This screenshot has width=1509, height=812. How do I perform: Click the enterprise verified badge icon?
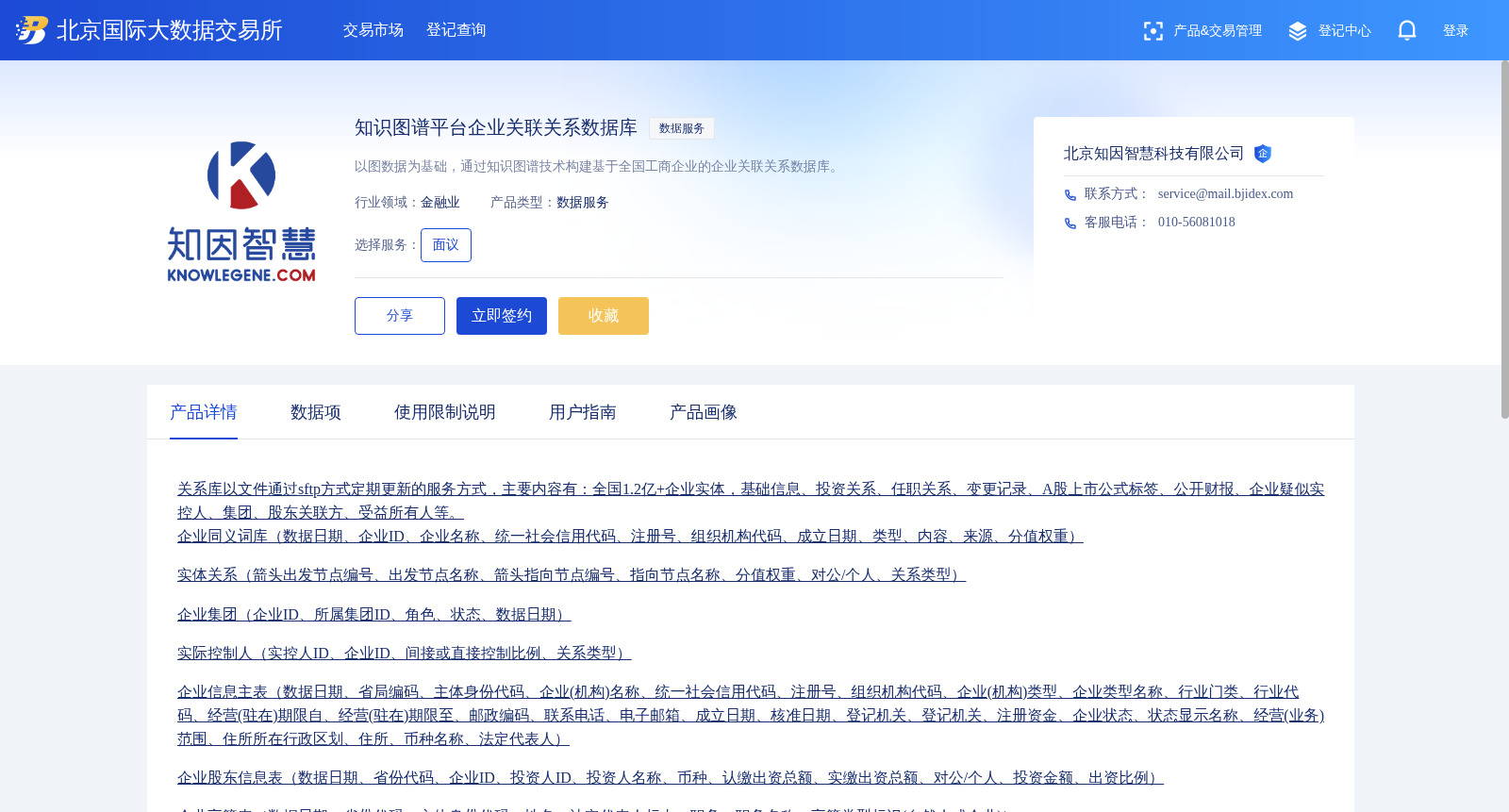click(1263, 154)
